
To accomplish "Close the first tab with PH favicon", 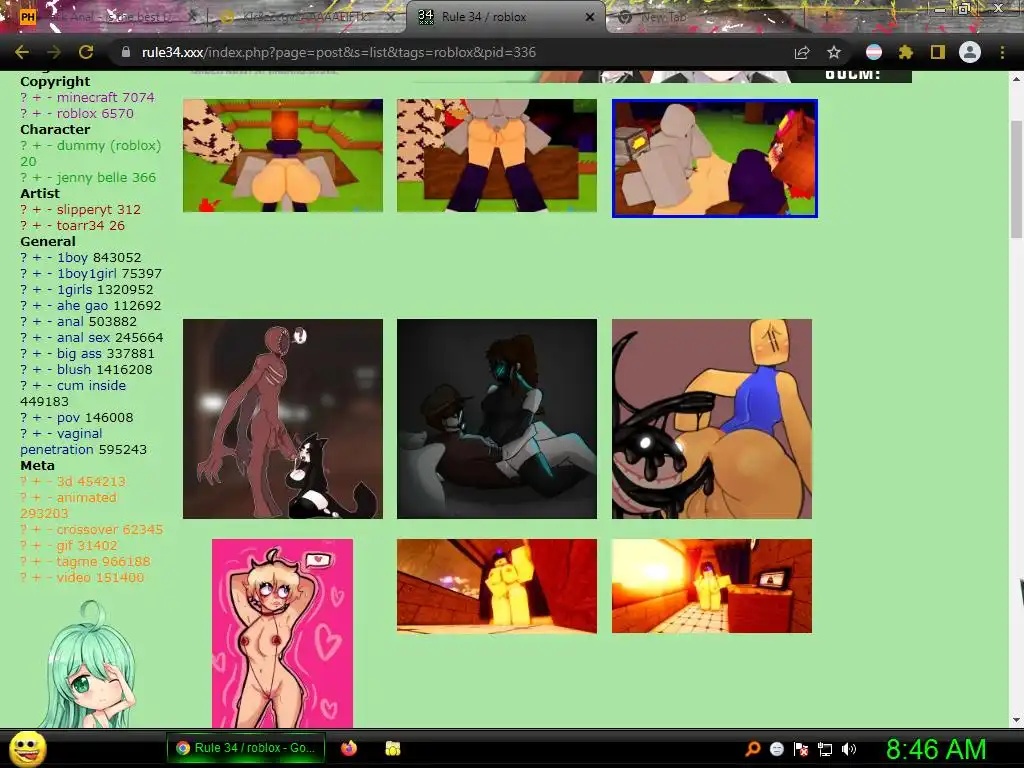I will pos(193,17).
